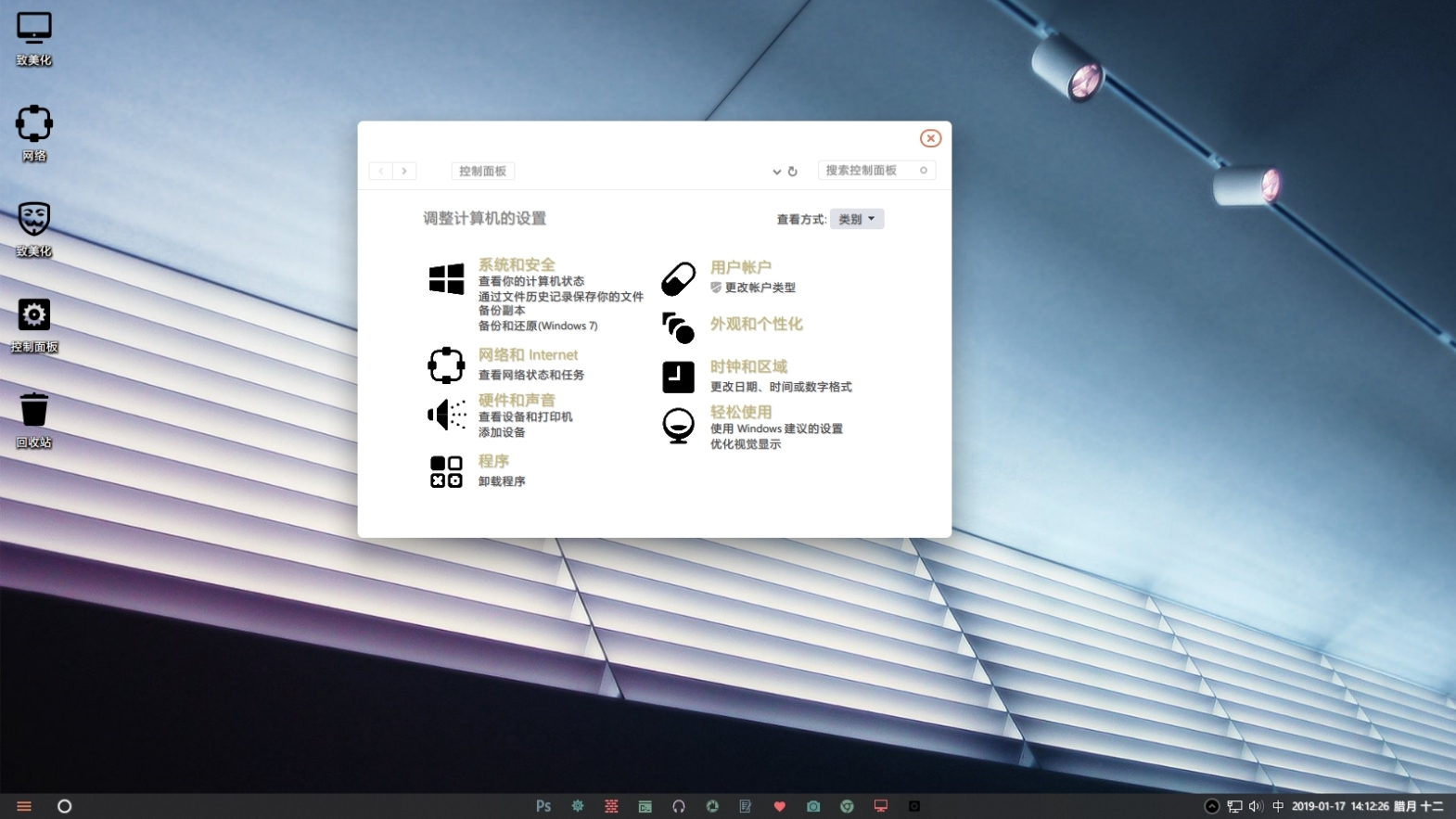
Task: Open the mask-shaped 致美化 desktop icon
Action: click(x=34, y=219)
